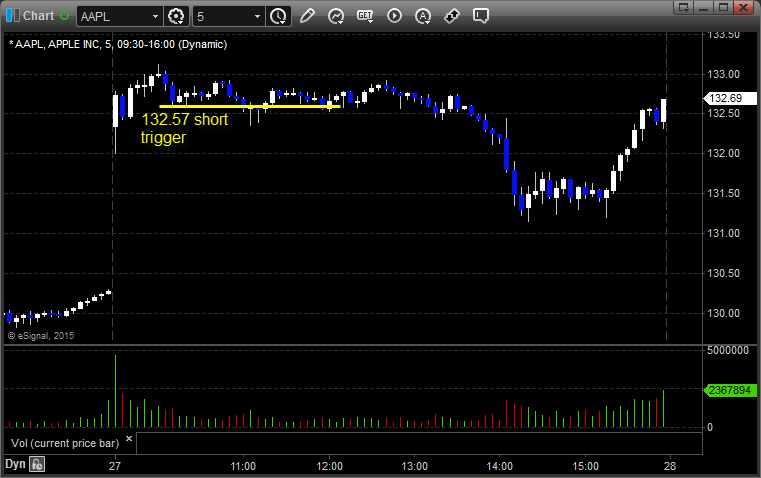761x478 pixels.
Task: Click the trade arrows icon
Action: coord(452,16)
